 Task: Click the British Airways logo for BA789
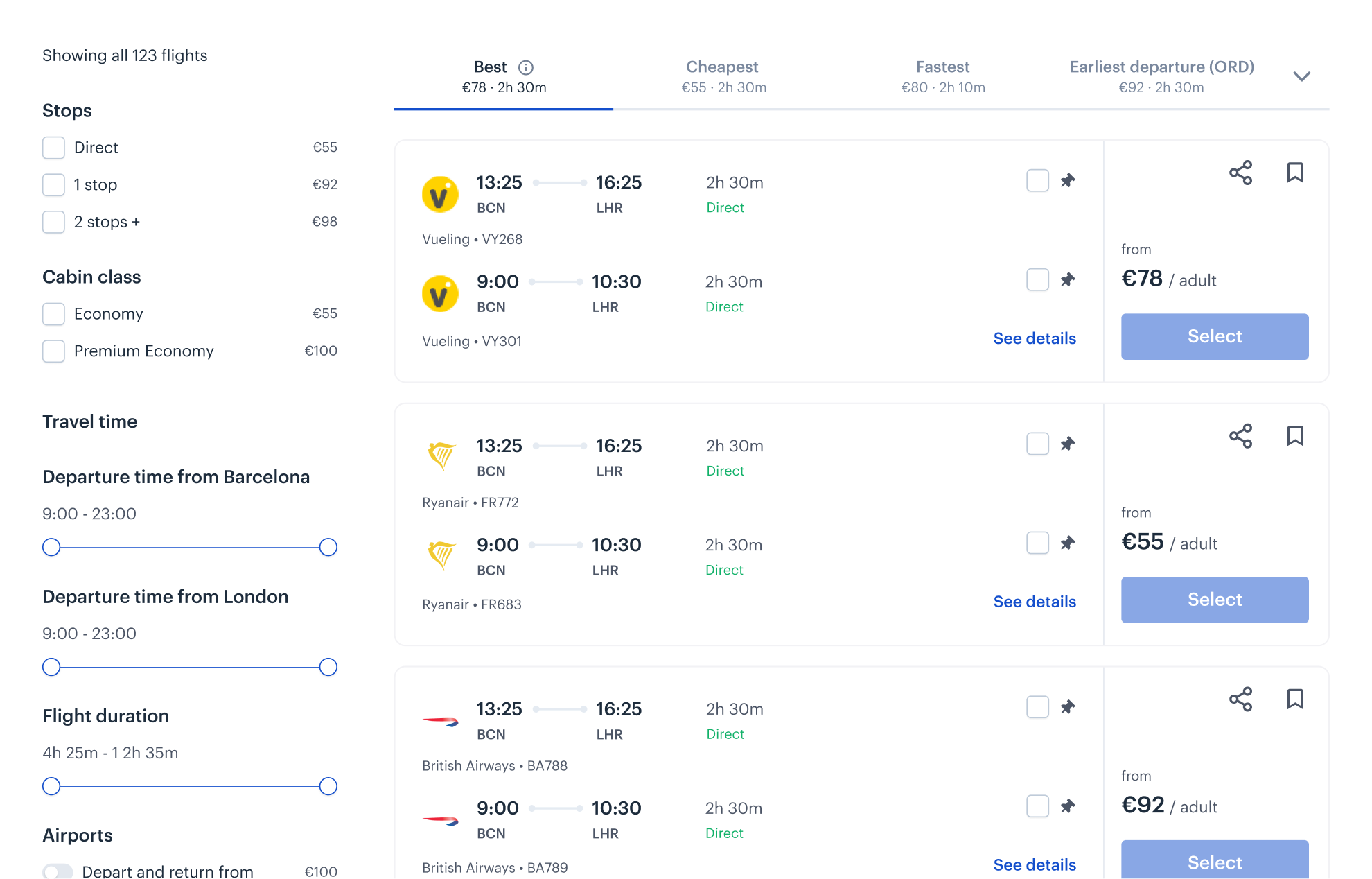coord(441,820)
